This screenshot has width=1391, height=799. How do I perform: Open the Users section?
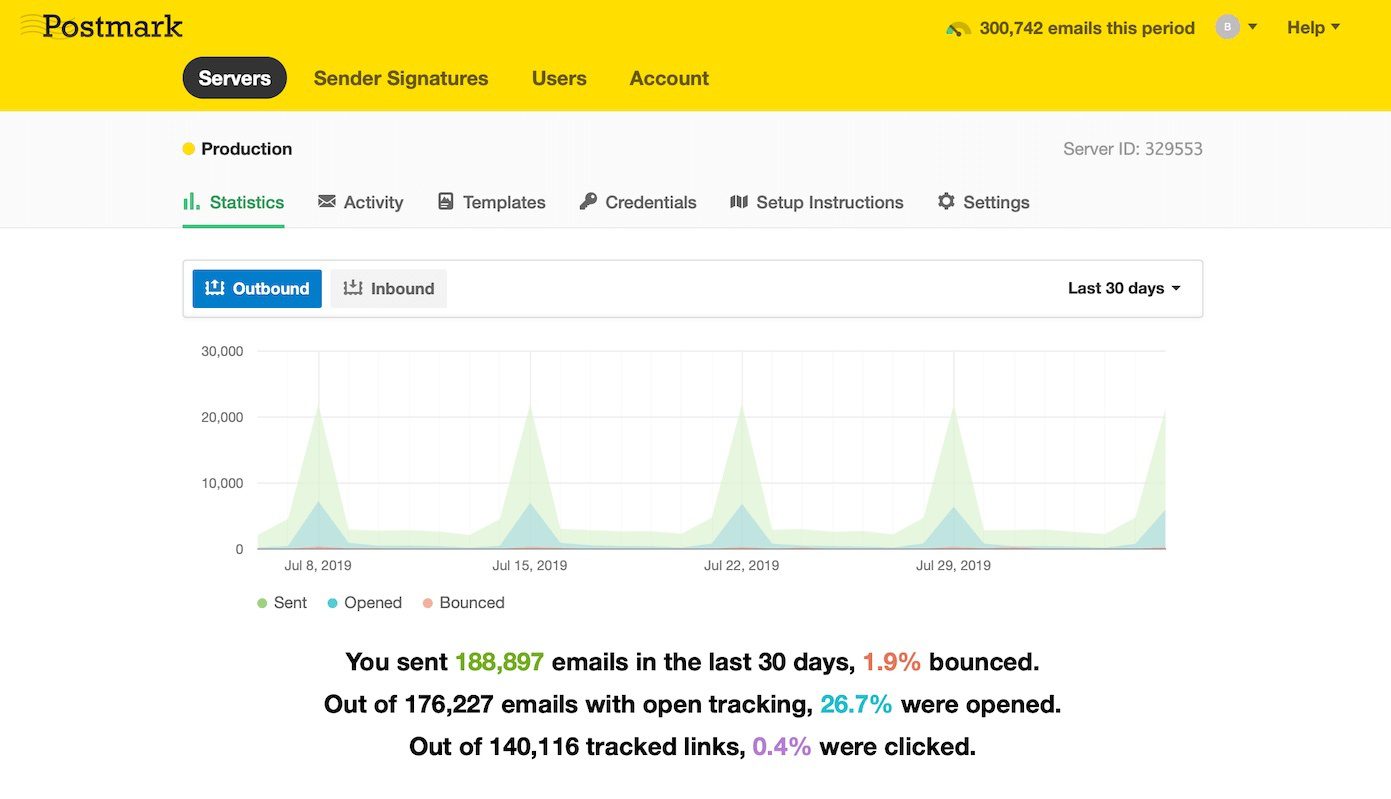pos(559,78)
